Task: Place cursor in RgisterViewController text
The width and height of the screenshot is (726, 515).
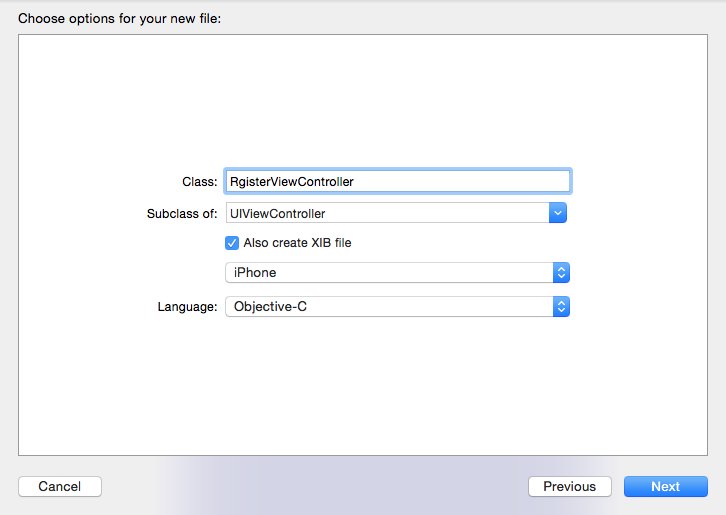Action: point(292,181)
